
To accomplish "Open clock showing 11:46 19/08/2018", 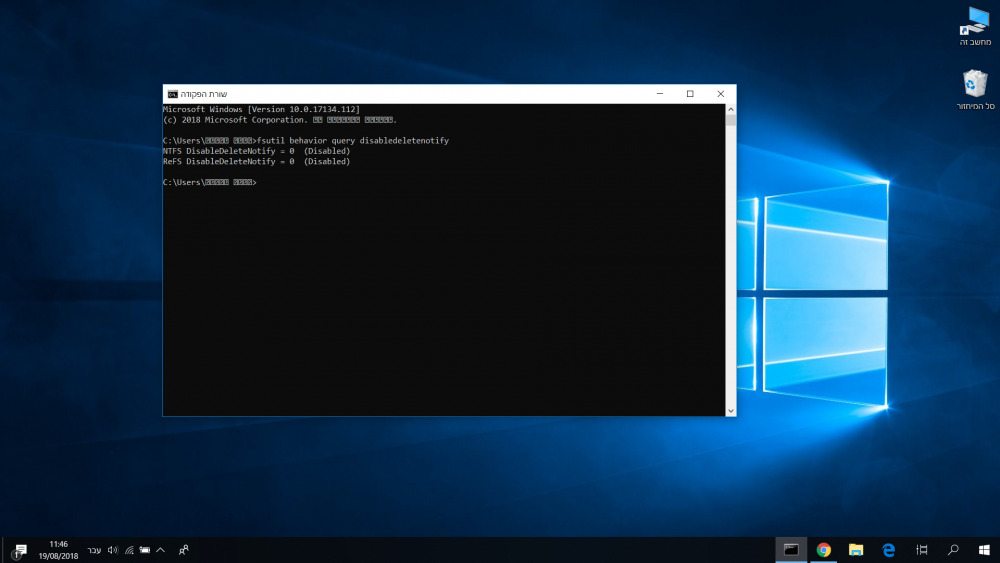I will click(x=58, y=550).
